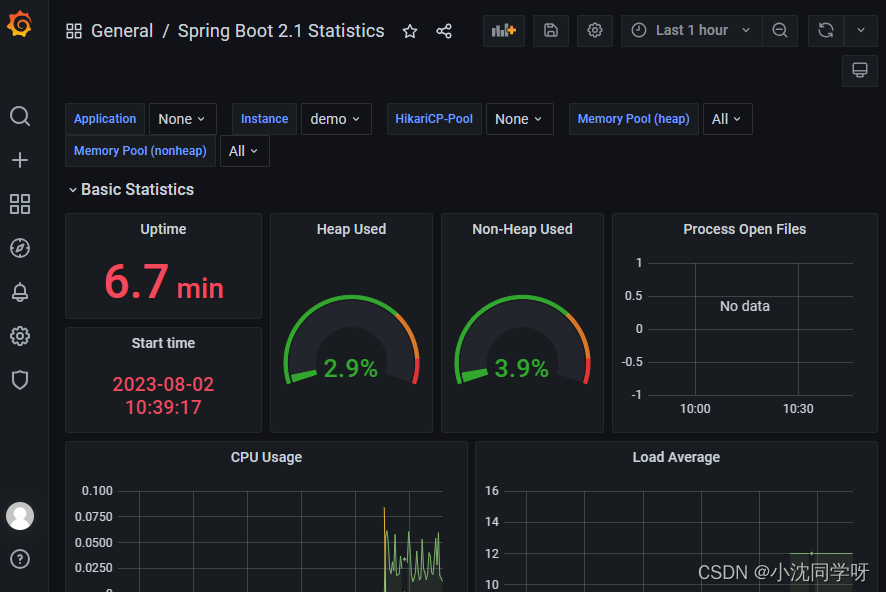
Task: Add a new panel with chart icon
Action: (x=503, y=31)
